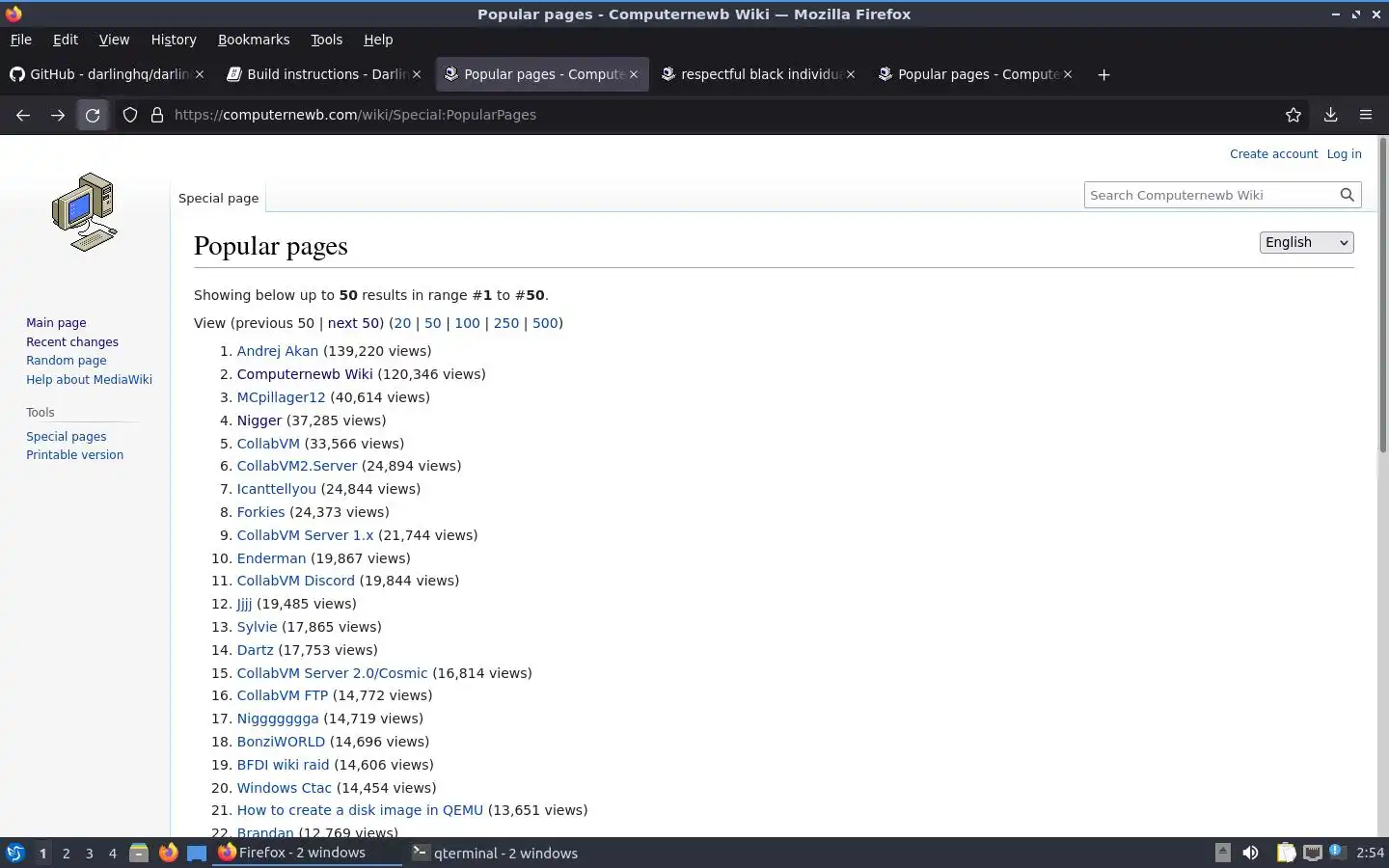Close the respectful black individual tab
1389x868 pixels.
click(851, 74)
